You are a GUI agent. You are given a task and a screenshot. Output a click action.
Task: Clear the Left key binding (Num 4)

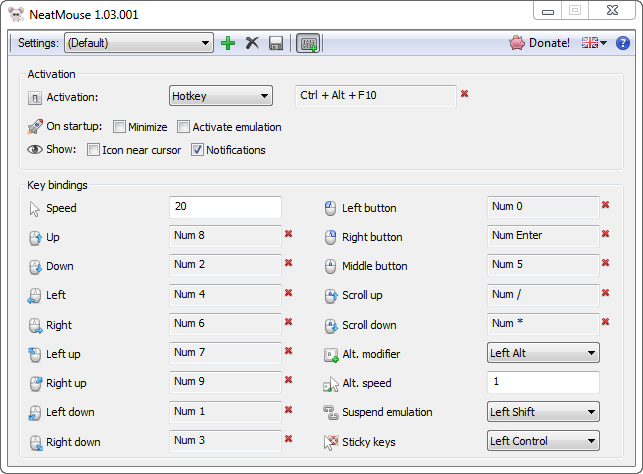click(289, 293)
